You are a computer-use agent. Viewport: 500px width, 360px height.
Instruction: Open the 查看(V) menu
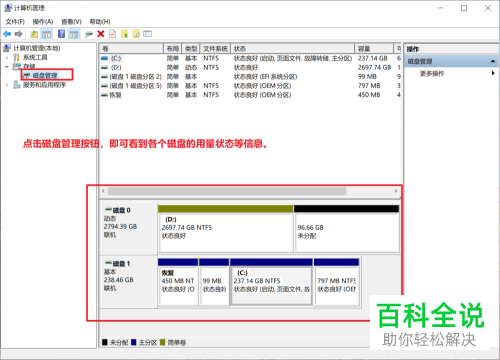pos(71,22)
